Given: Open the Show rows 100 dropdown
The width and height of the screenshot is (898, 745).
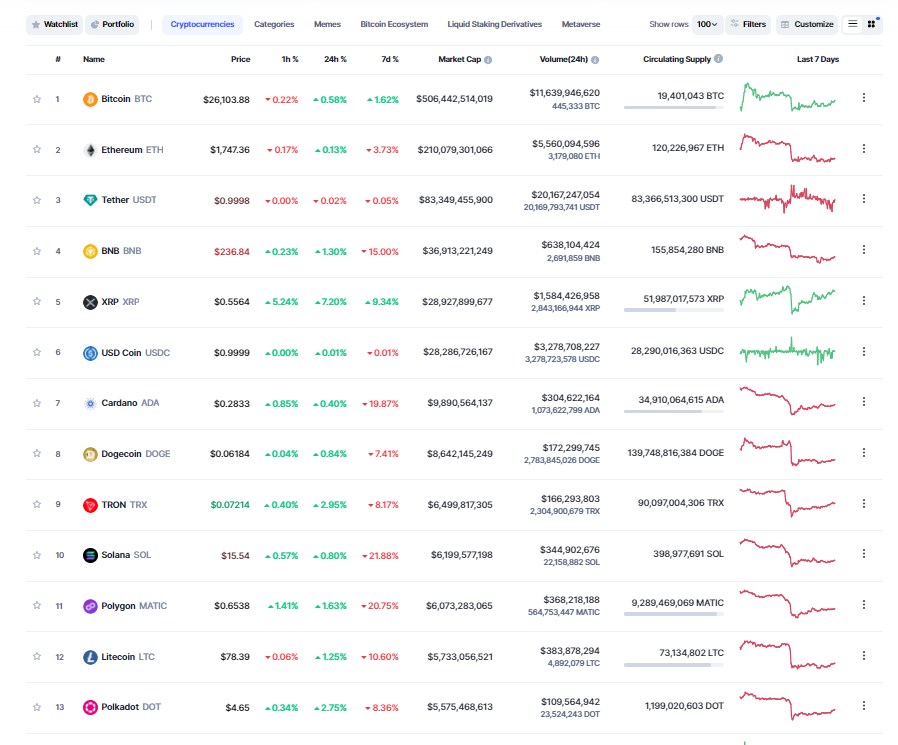Looking at the screenshot, I should pyautogui.click(x=707, y=24).
